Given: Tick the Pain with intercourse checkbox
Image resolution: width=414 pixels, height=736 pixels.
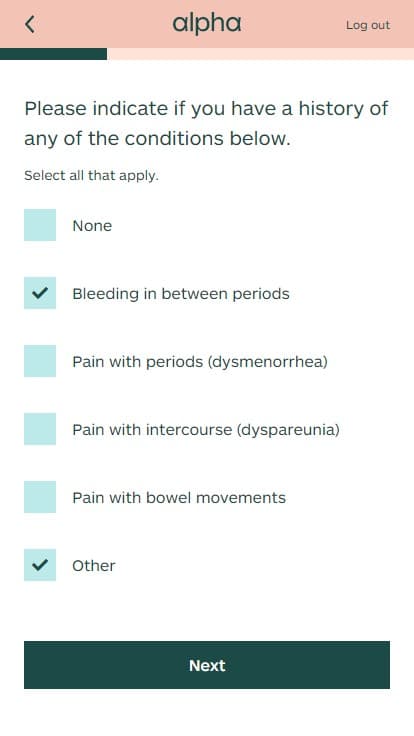Looking at the screenshot, I should pos(40,429).
